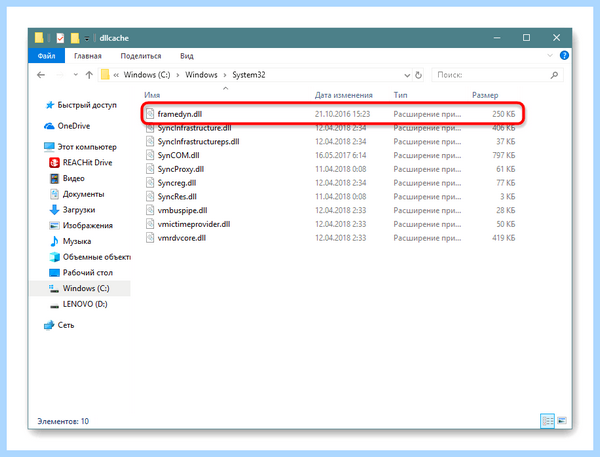Expand the ribbon with chevron

(550, 55)
